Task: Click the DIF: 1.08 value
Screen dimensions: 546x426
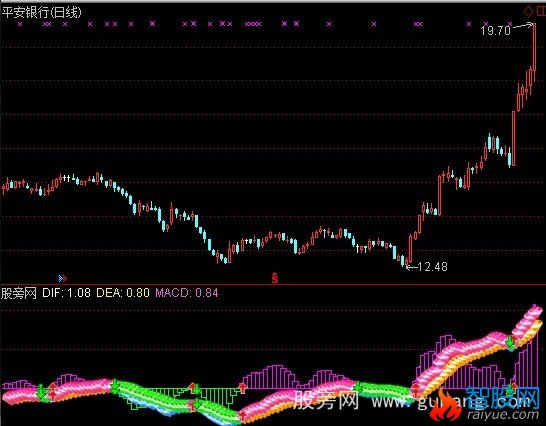Action: tap(66, 293)
